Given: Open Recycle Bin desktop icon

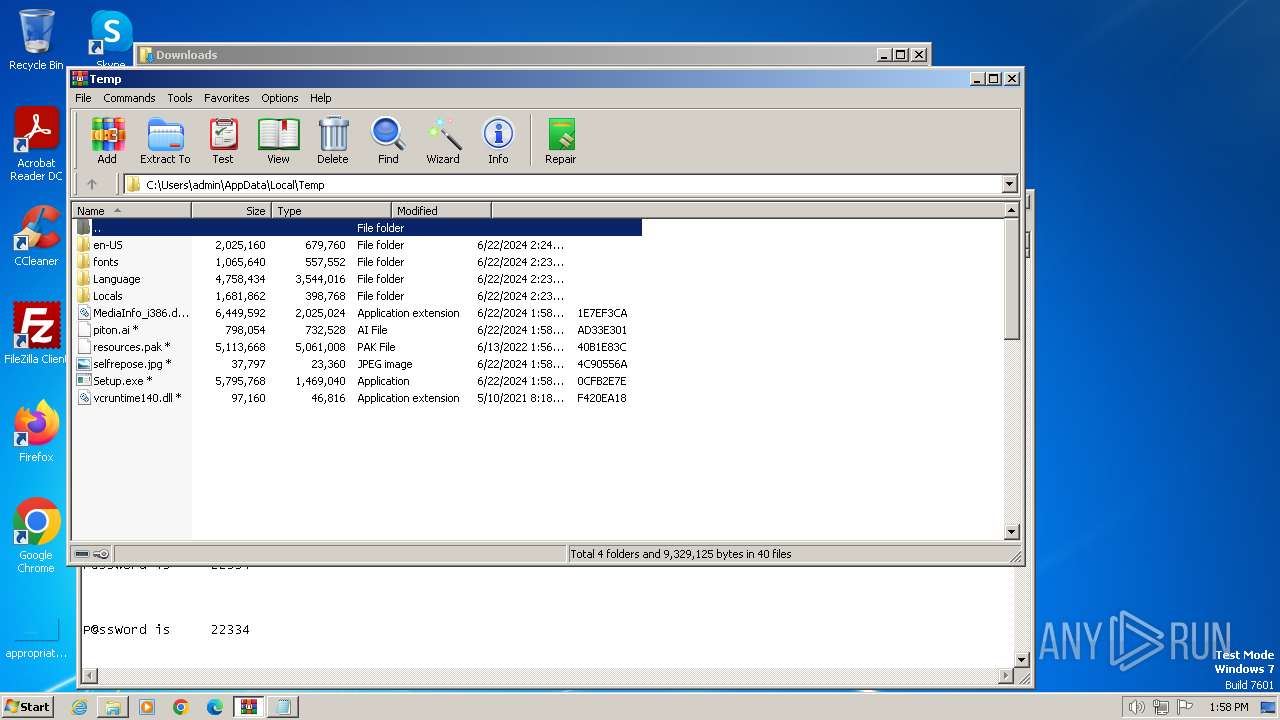Looking at the screenshot, I should (36, 40).
